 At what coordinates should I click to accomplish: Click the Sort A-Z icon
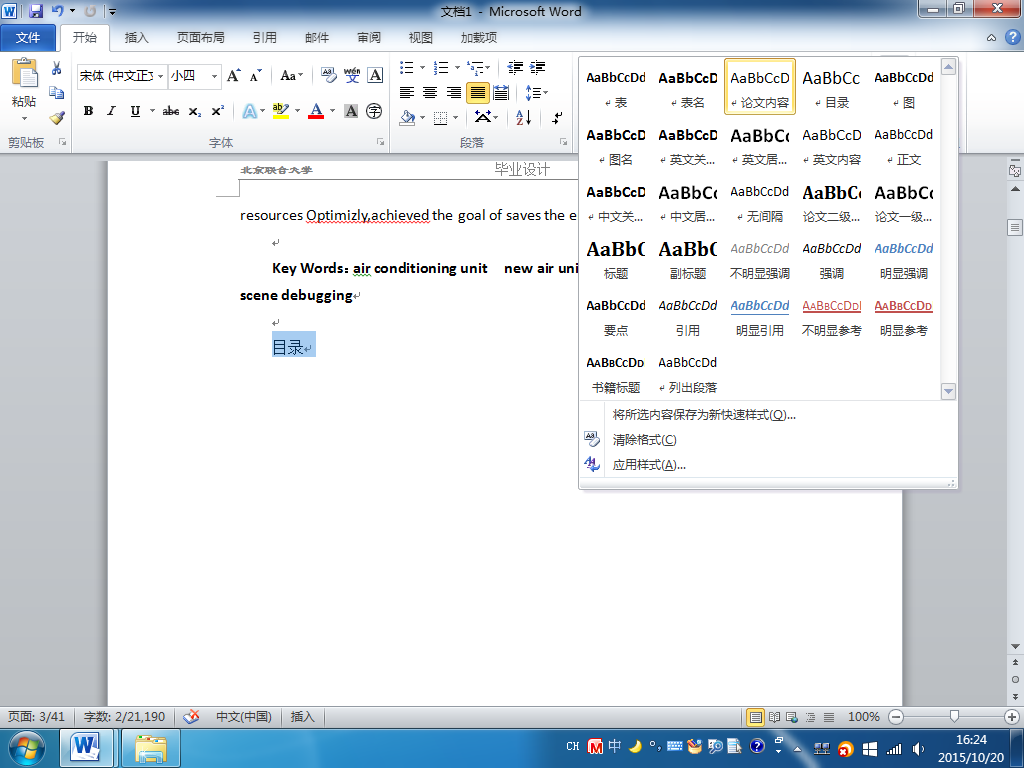(x=524, y=118)
